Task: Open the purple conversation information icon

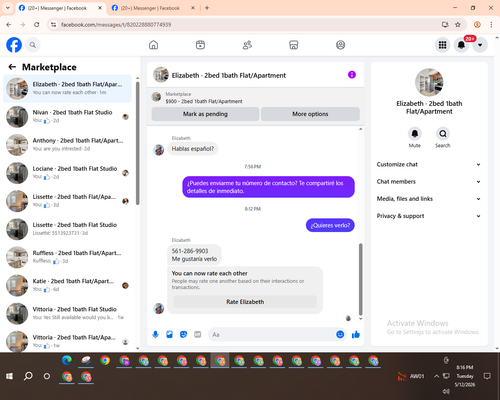Action: [x=352, y=75]
